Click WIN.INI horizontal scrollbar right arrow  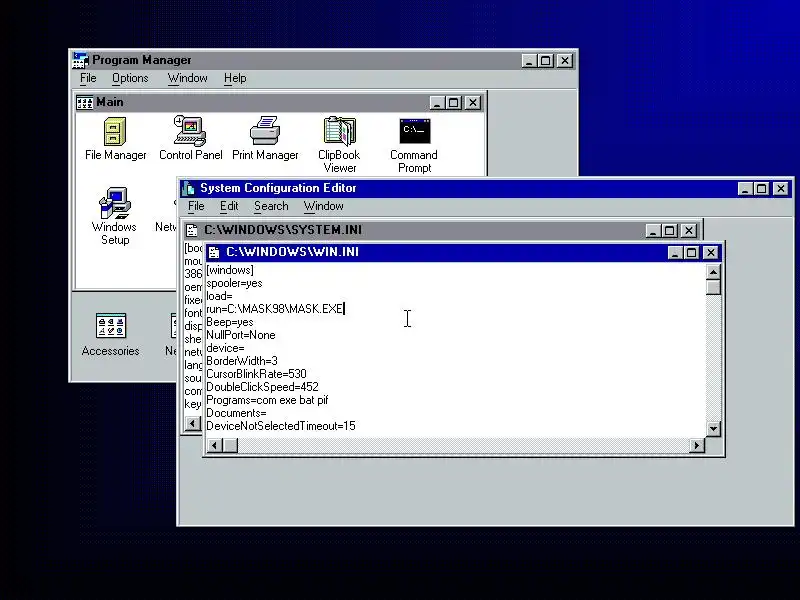[696, 445]
